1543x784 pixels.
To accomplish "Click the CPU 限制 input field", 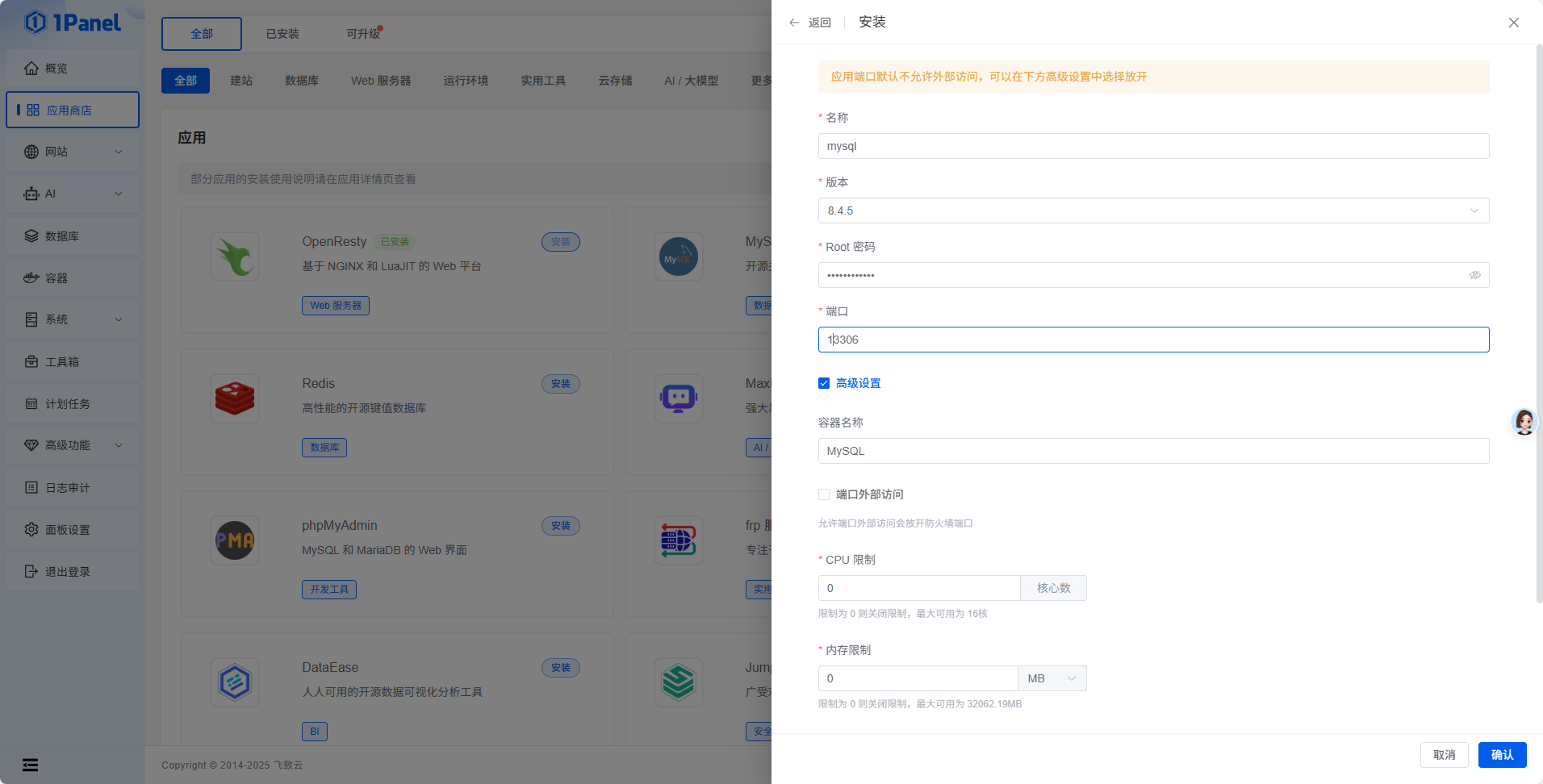I will [919, 588].
